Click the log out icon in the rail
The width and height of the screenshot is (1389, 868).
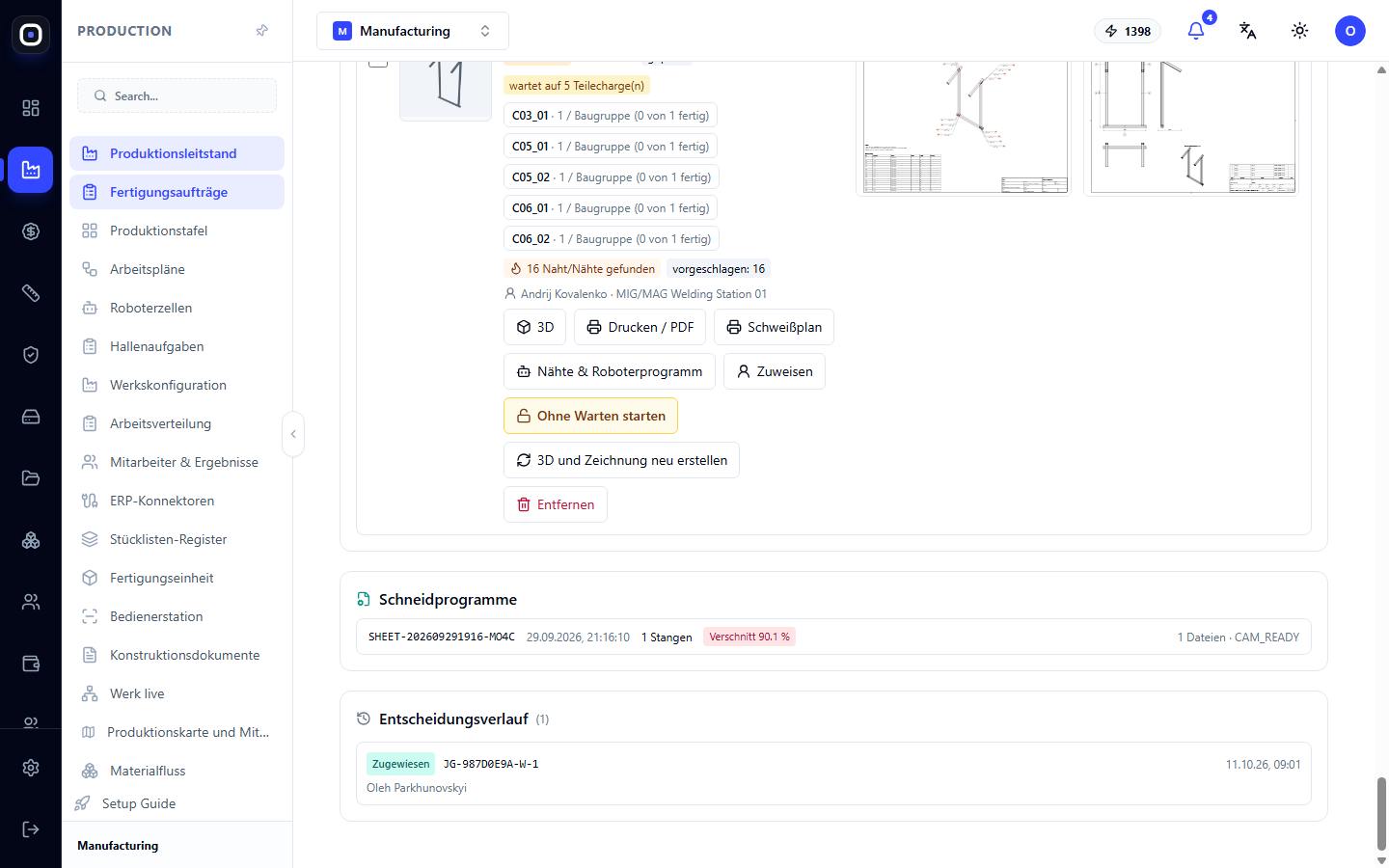[31, 829]
